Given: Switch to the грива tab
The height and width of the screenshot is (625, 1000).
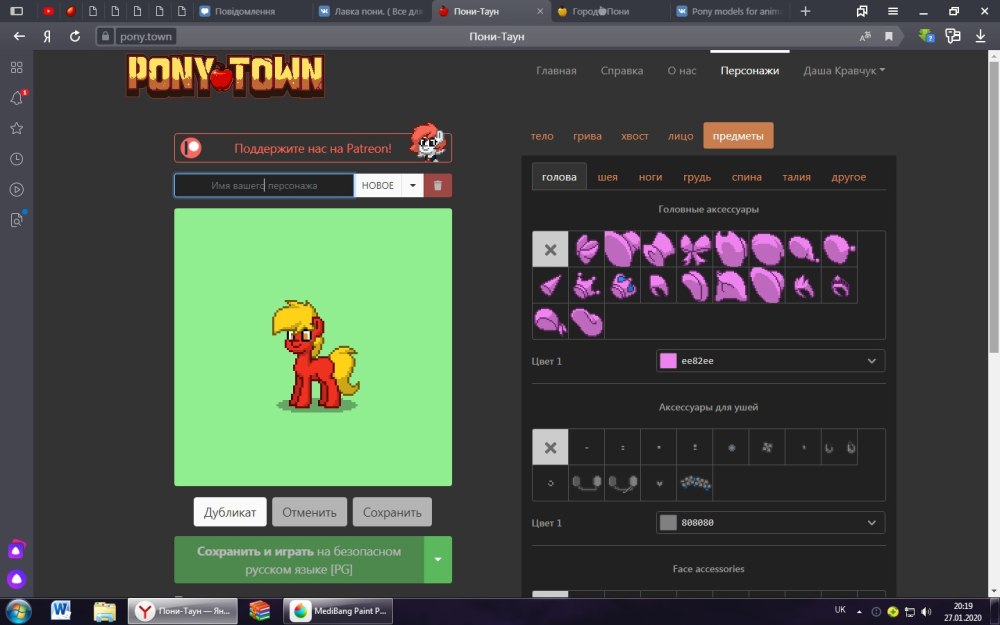Looking at the screenshot, I should 587,136.
